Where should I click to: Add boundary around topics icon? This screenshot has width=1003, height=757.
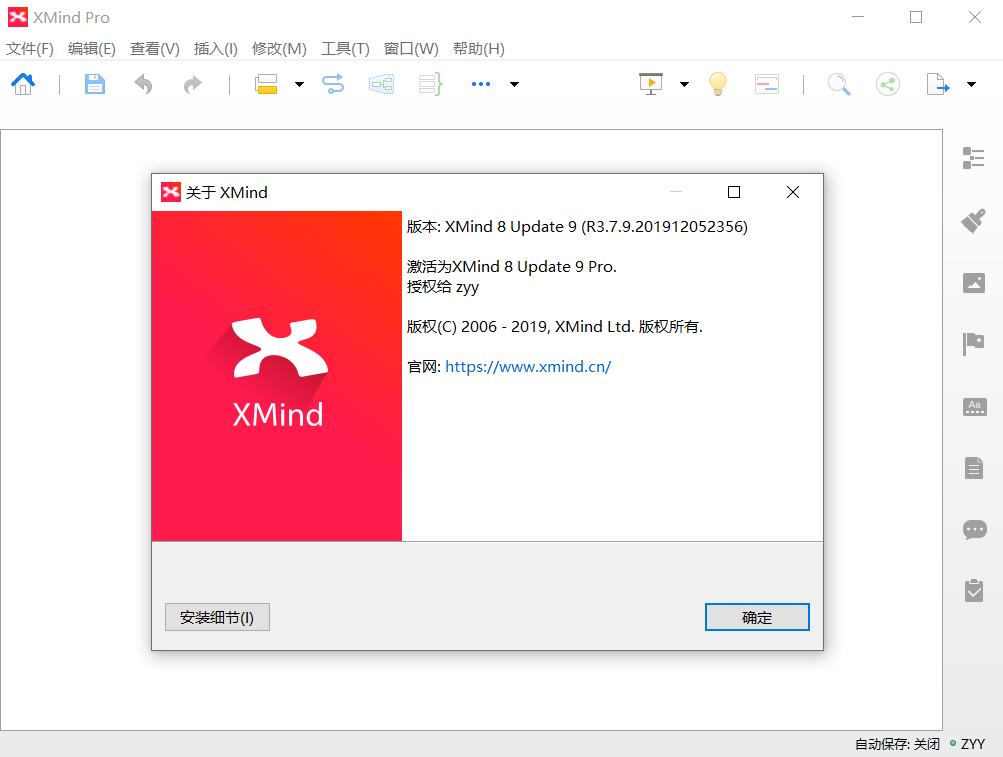click(381, 84)
